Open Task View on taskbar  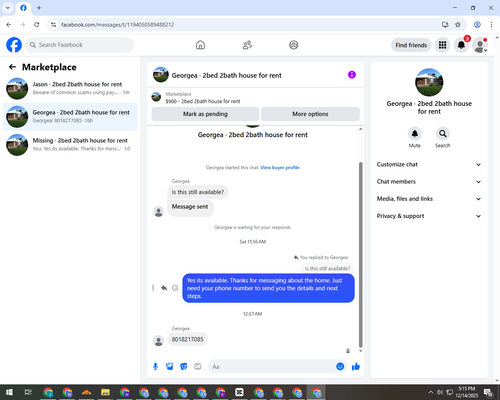[28, 392]
